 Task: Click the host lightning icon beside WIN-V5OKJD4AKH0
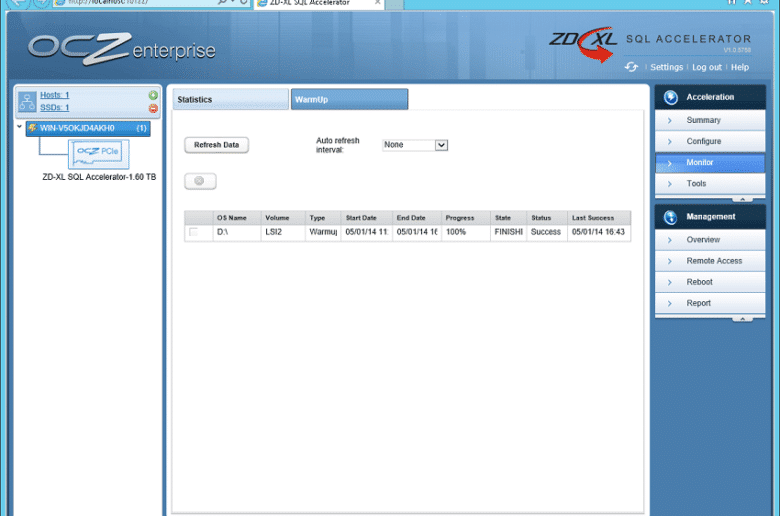[33, 128]
